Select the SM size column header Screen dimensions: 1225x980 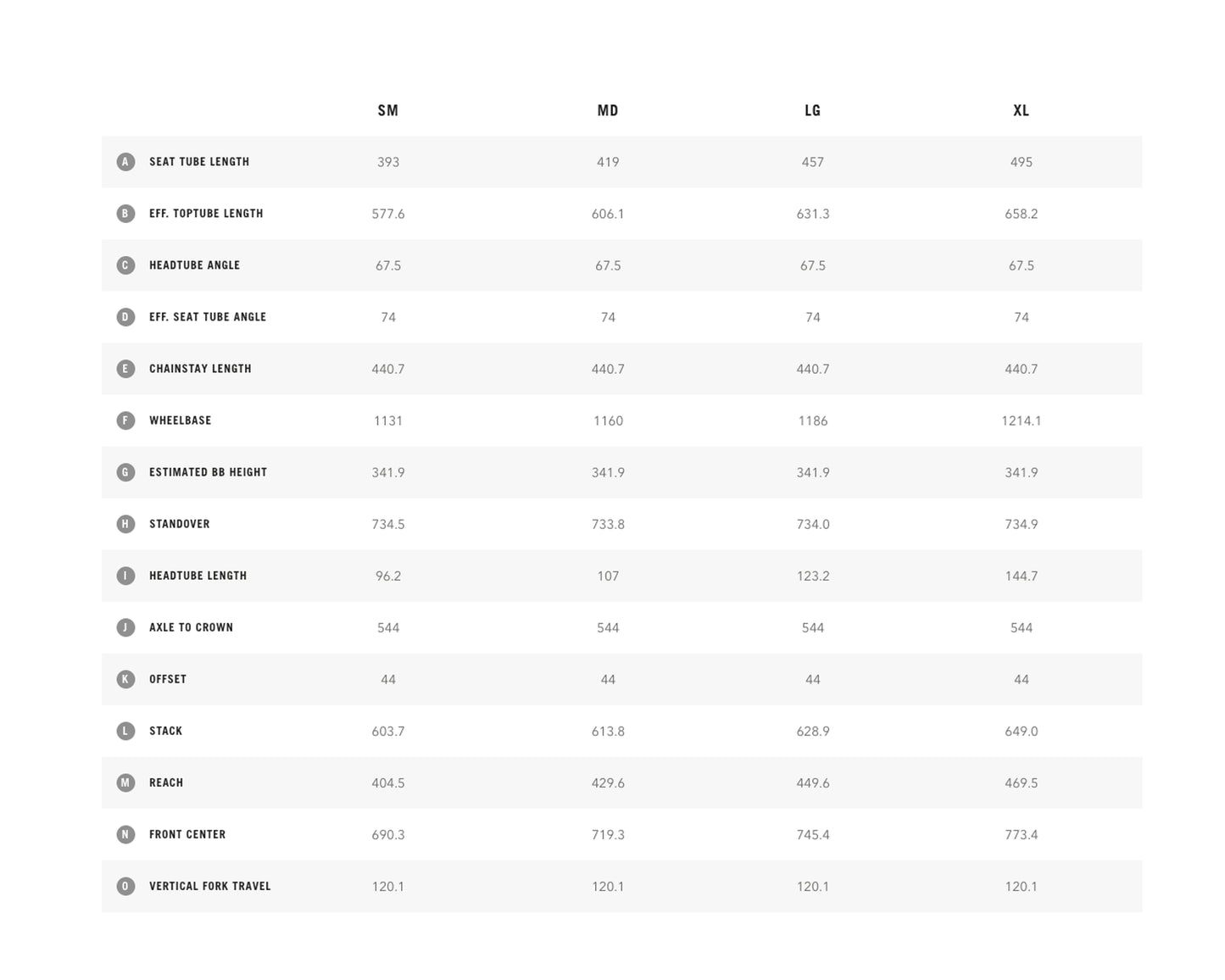pos(388,110)
